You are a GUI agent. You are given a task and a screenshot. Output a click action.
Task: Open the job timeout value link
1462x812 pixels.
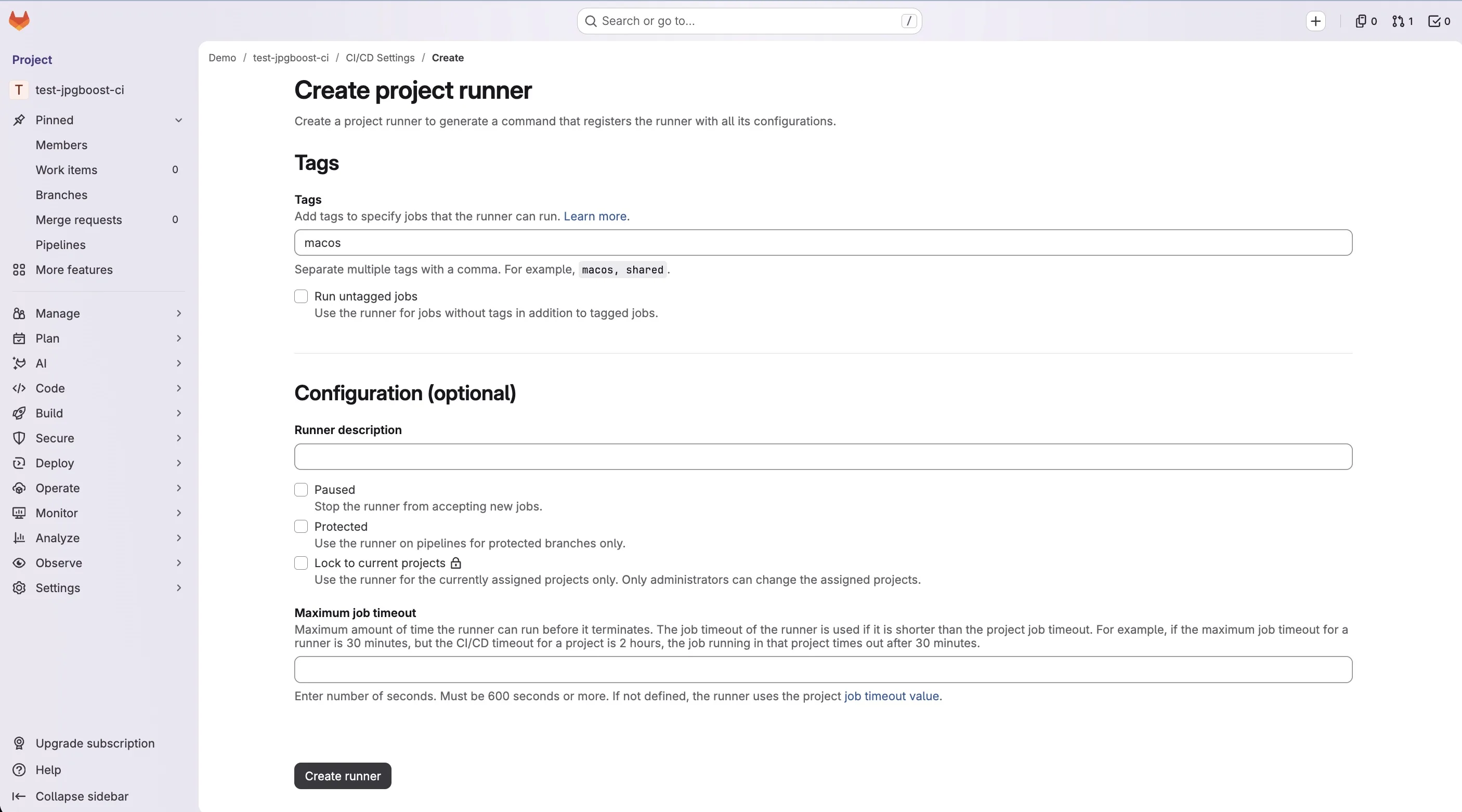click(892, 696)
